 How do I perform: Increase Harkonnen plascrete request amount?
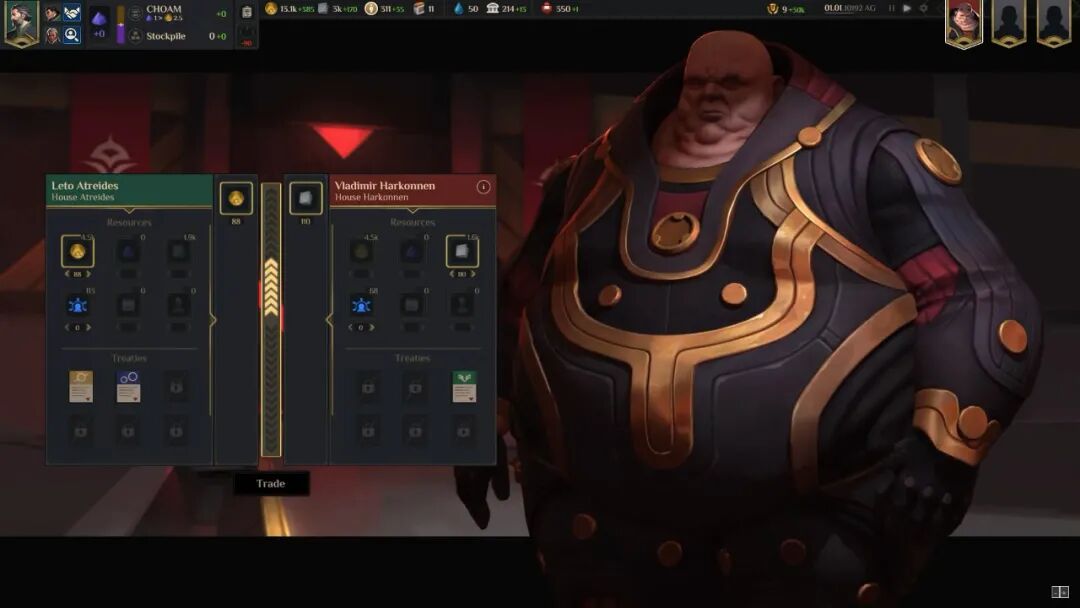(472, 274)
